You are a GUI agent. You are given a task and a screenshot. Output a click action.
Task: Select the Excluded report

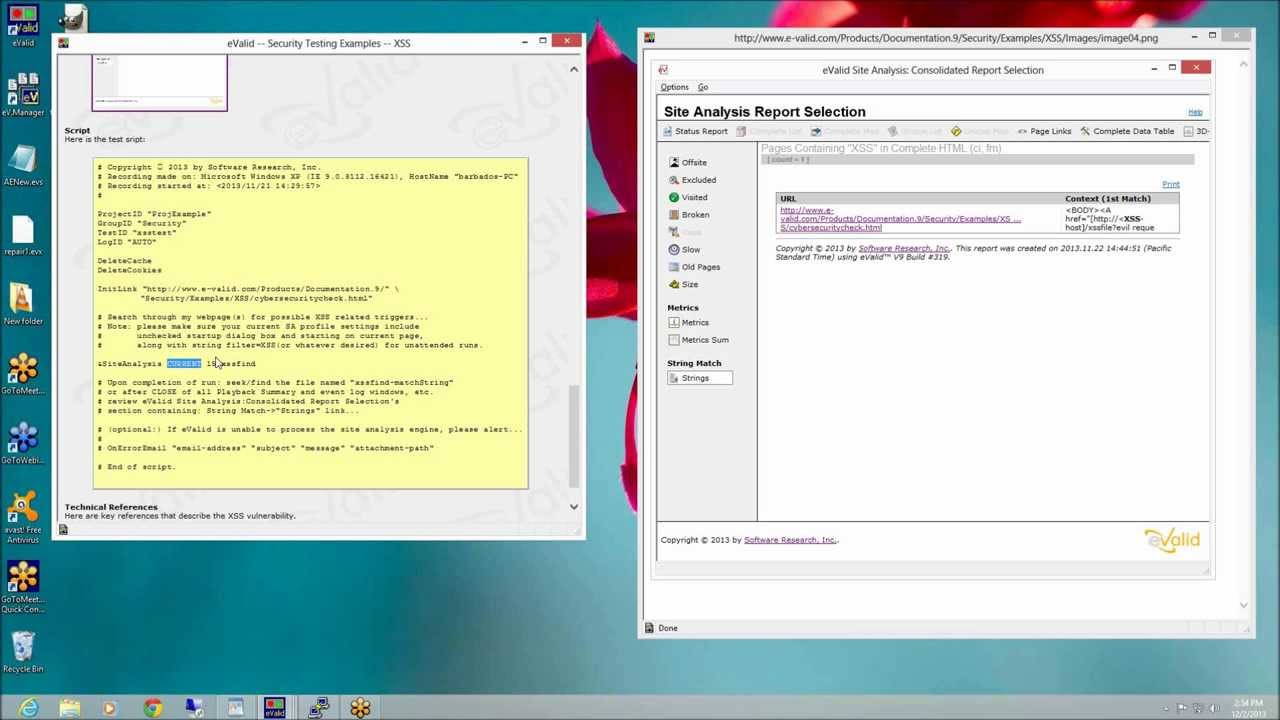point(692,180)
